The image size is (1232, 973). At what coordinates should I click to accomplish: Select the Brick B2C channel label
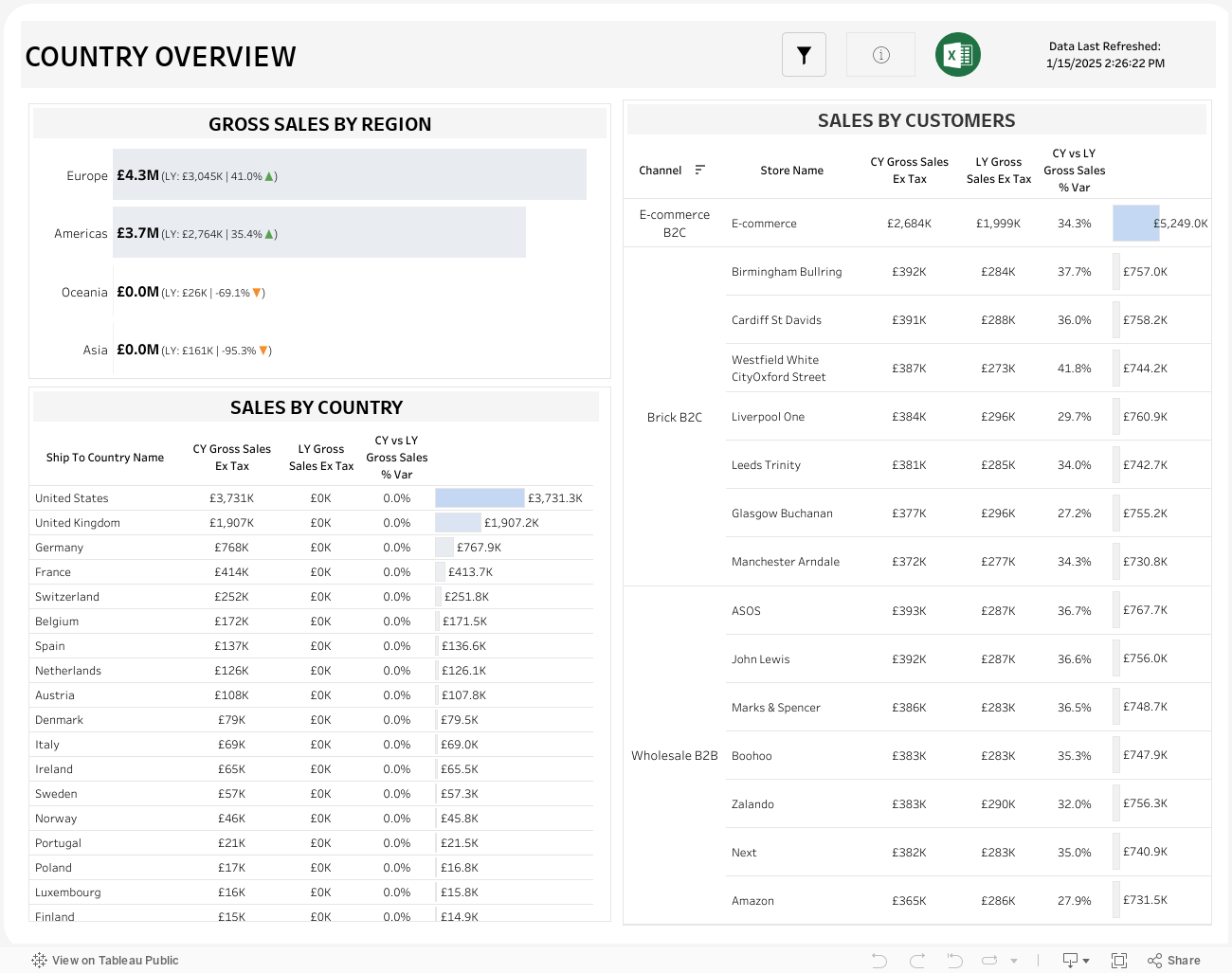click(x=675, y=417)
